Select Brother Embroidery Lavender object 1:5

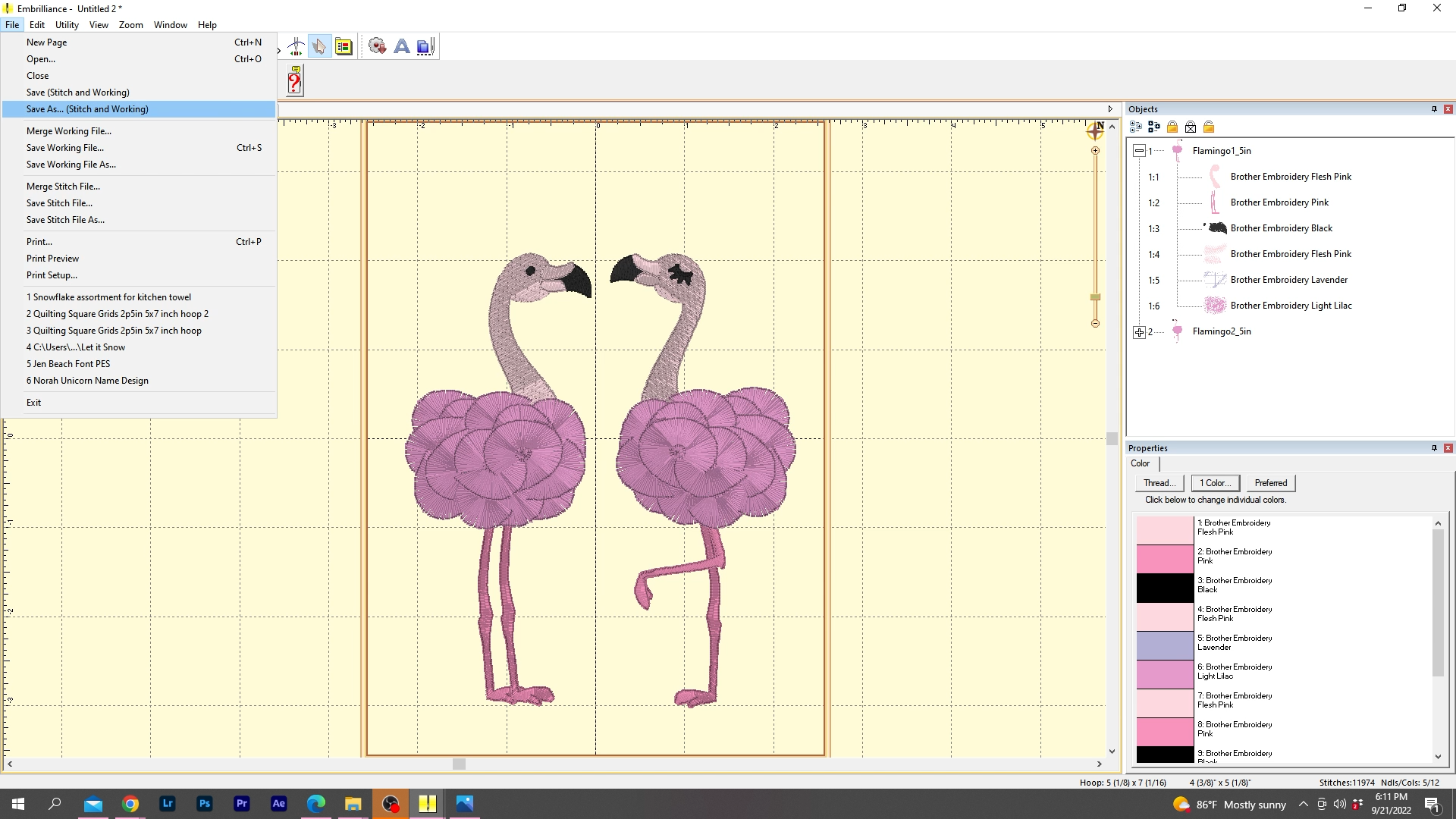pos(1288,280)
